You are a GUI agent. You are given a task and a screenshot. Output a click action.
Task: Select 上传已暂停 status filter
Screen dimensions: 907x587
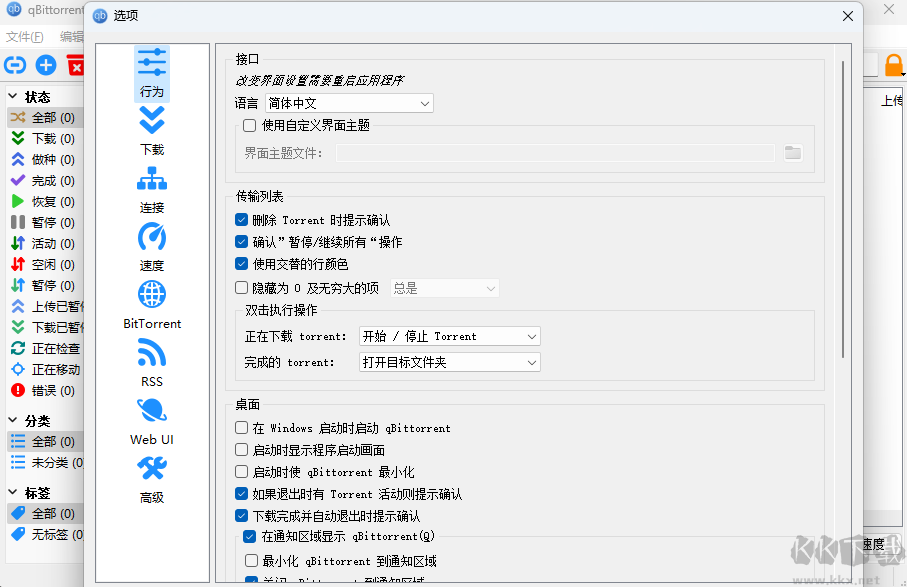pyautogui.click(x=45, y=307)
